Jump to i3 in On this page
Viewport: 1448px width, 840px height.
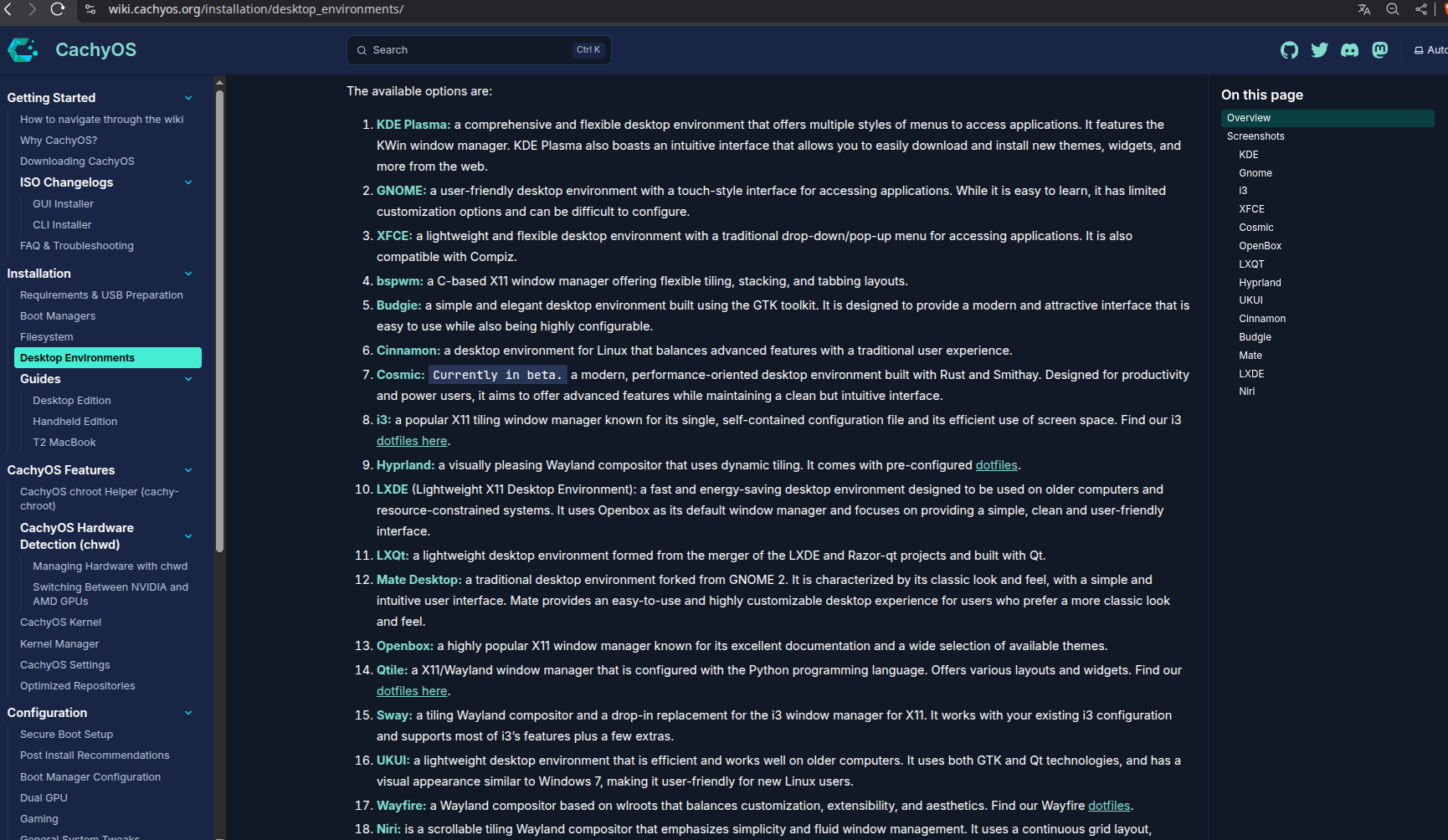pos(1243,191)
